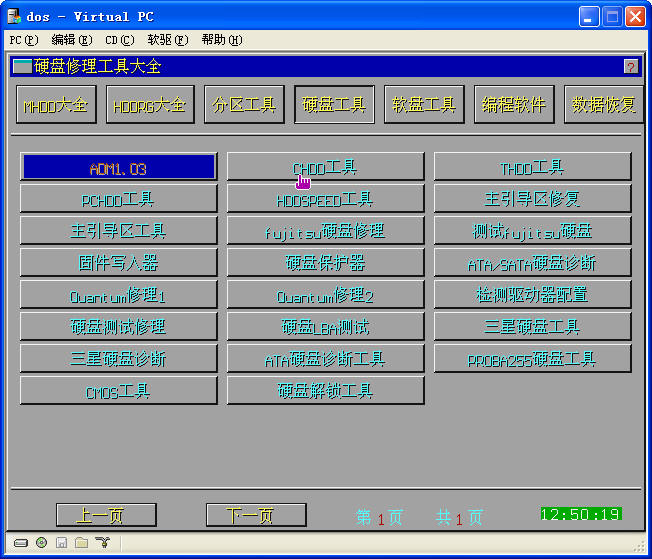Launch the ADM1.03 tool

119,167
